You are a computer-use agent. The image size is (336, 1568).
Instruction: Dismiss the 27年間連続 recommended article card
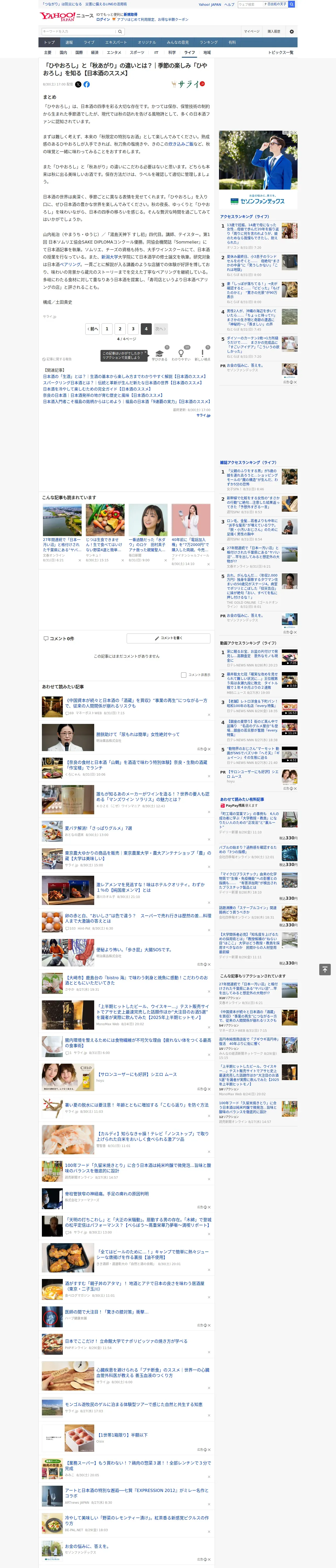click(79, 561)
